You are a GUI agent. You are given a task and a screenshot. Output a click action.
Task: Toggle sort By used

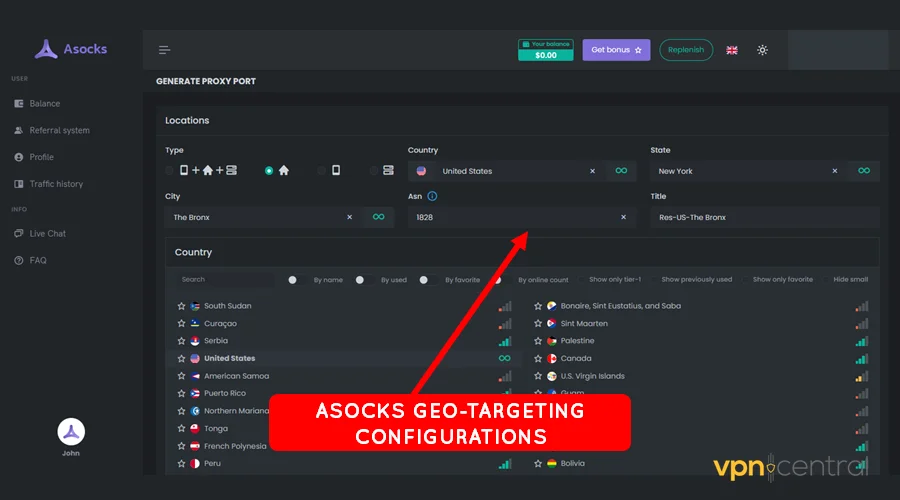[363, 280]
